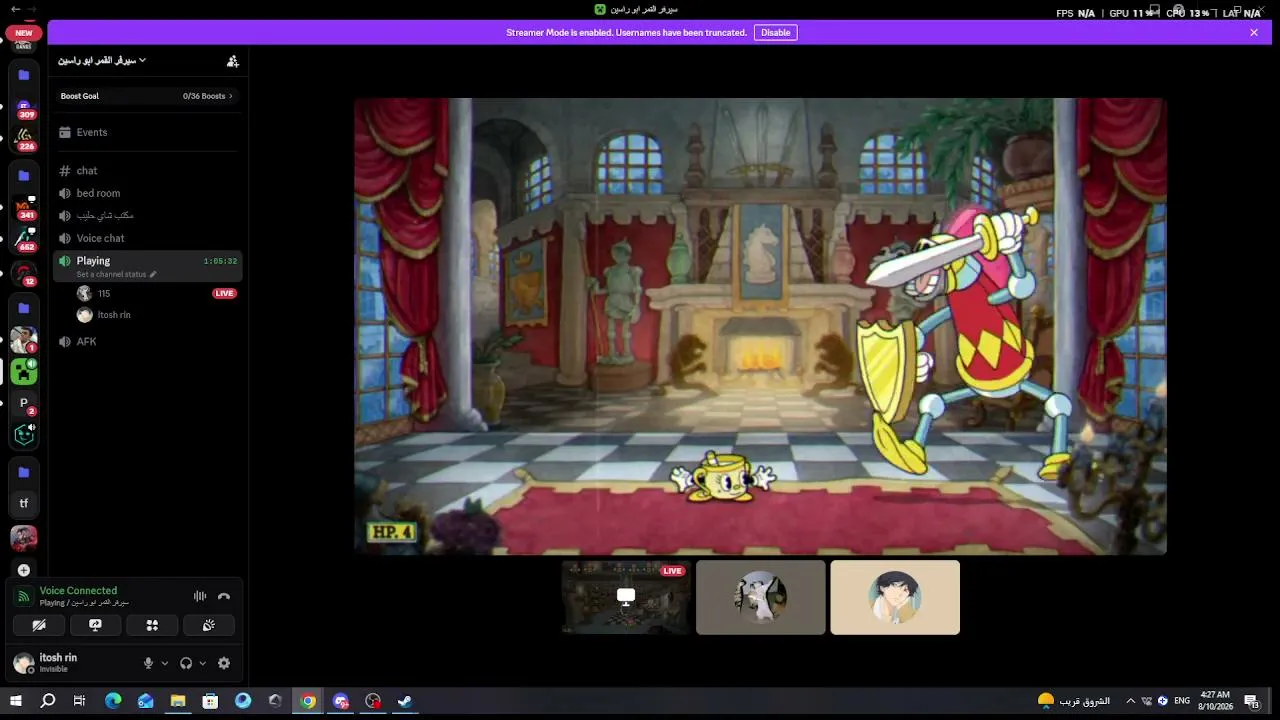Open the Events section
1280x720 pixels.
(x=147, y=132)
